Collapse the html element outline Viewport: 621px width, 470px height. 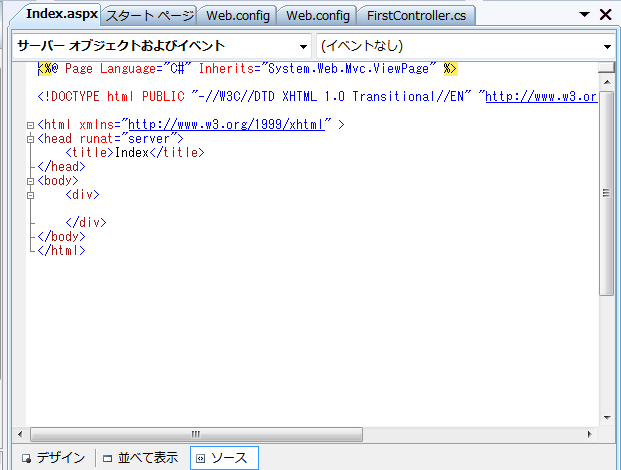[30, 126]
